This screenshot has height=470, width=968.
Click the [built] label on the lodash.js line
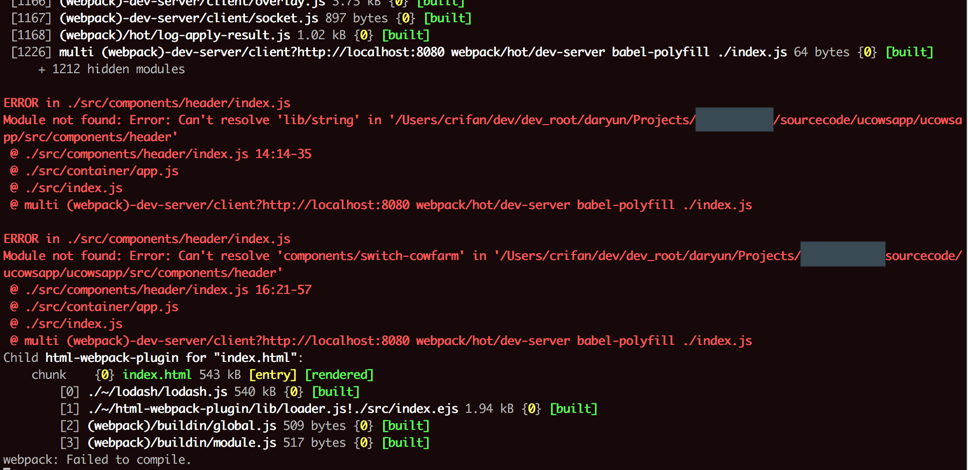click(335, 391)
